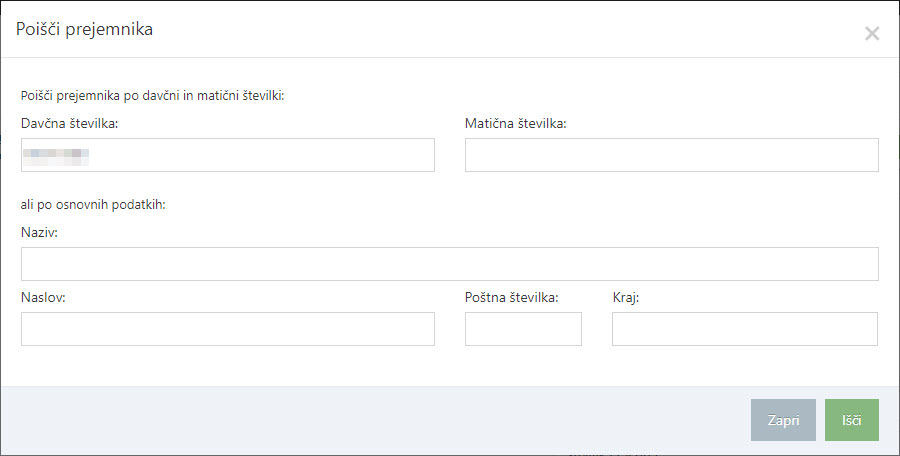Click the "po davčni in matični številki" instruction text
Viewport: 900px width, 456px height.
click(x=153, y=96)
